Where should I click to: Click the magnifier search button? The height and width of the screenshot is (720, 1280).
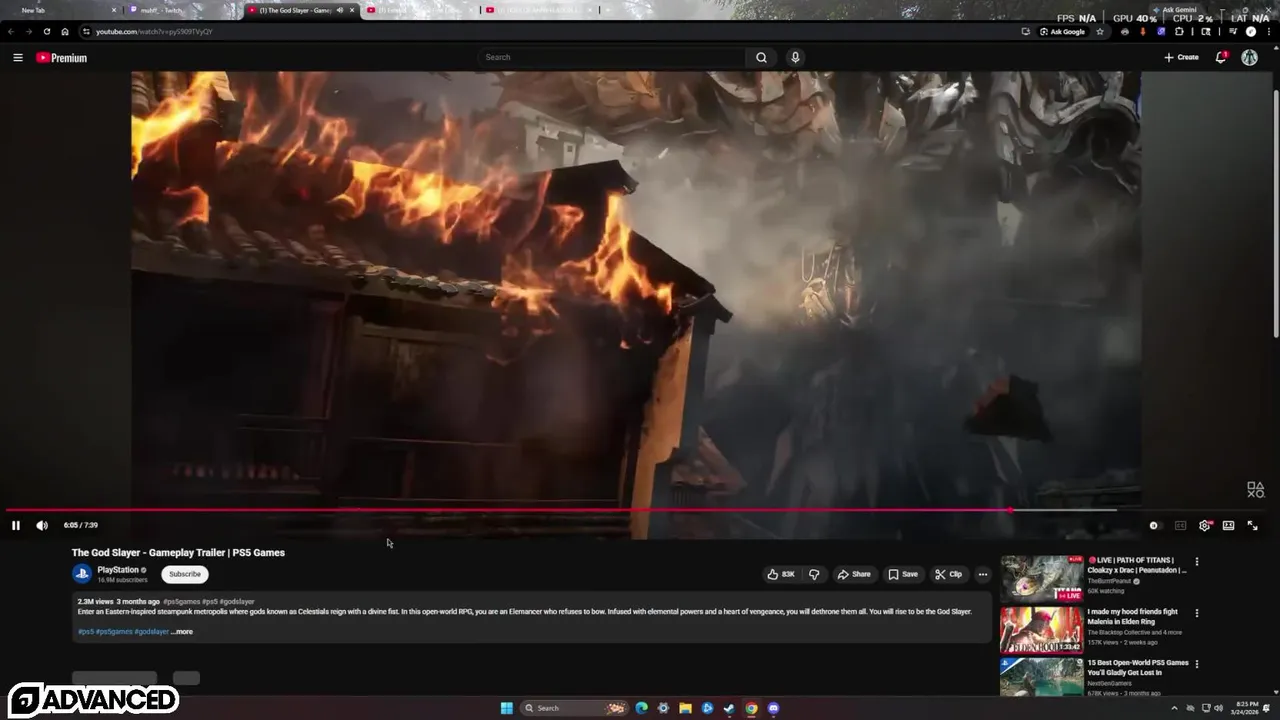click(x=761, y=57)
